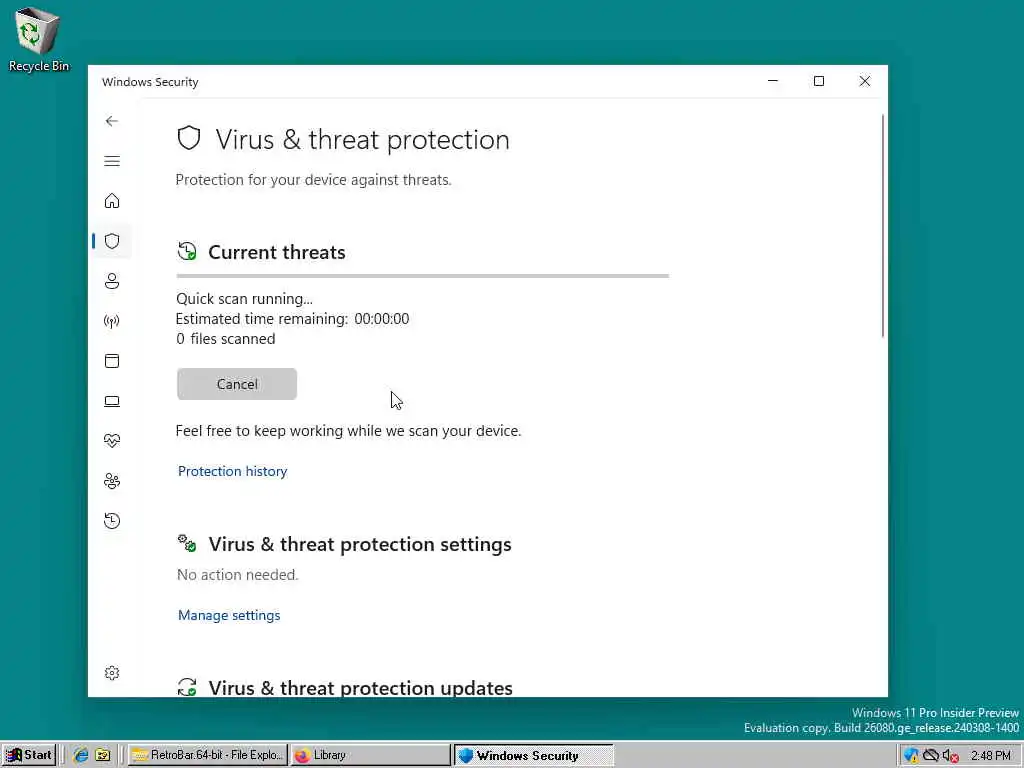
Task: Open Settings gear in sidebar
Action: [x=112, y=673]
